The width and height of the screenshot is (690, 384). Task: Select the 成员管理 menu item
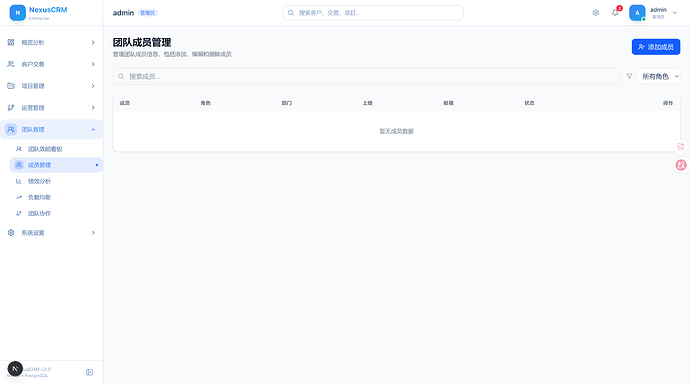(56, 165)
